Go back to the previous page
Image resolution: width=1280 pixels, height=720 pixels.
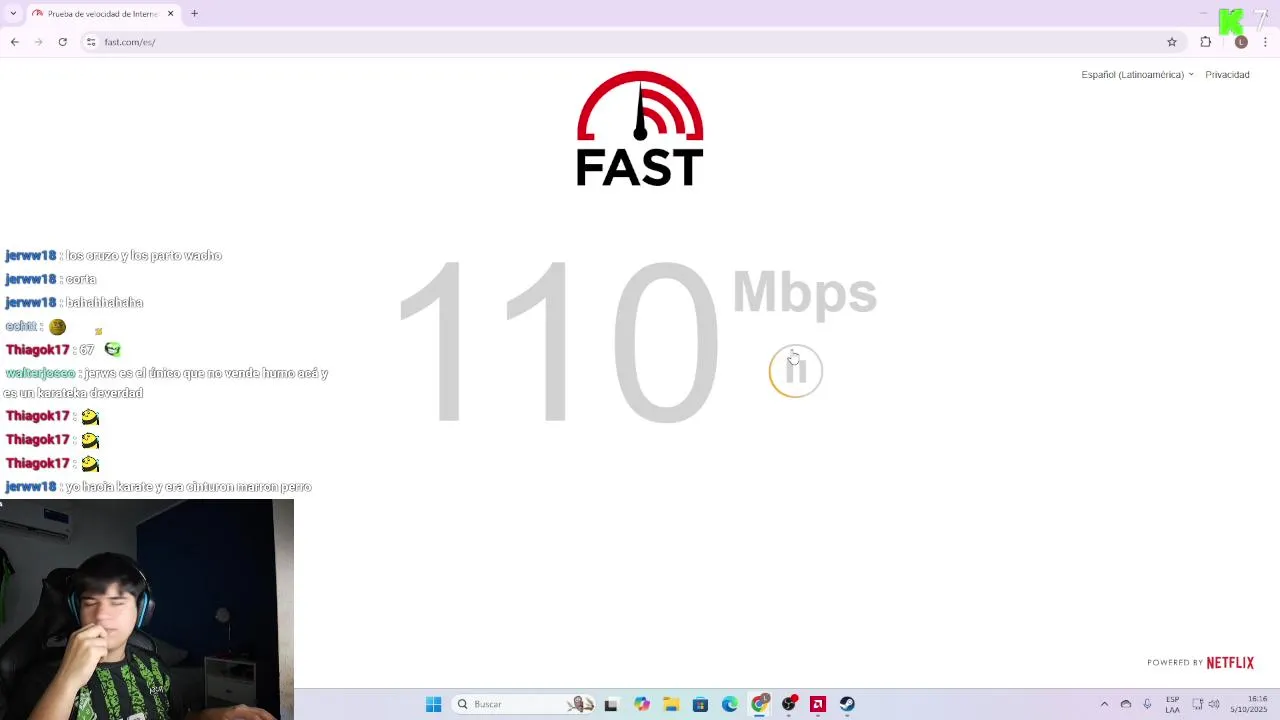point(14,42)
